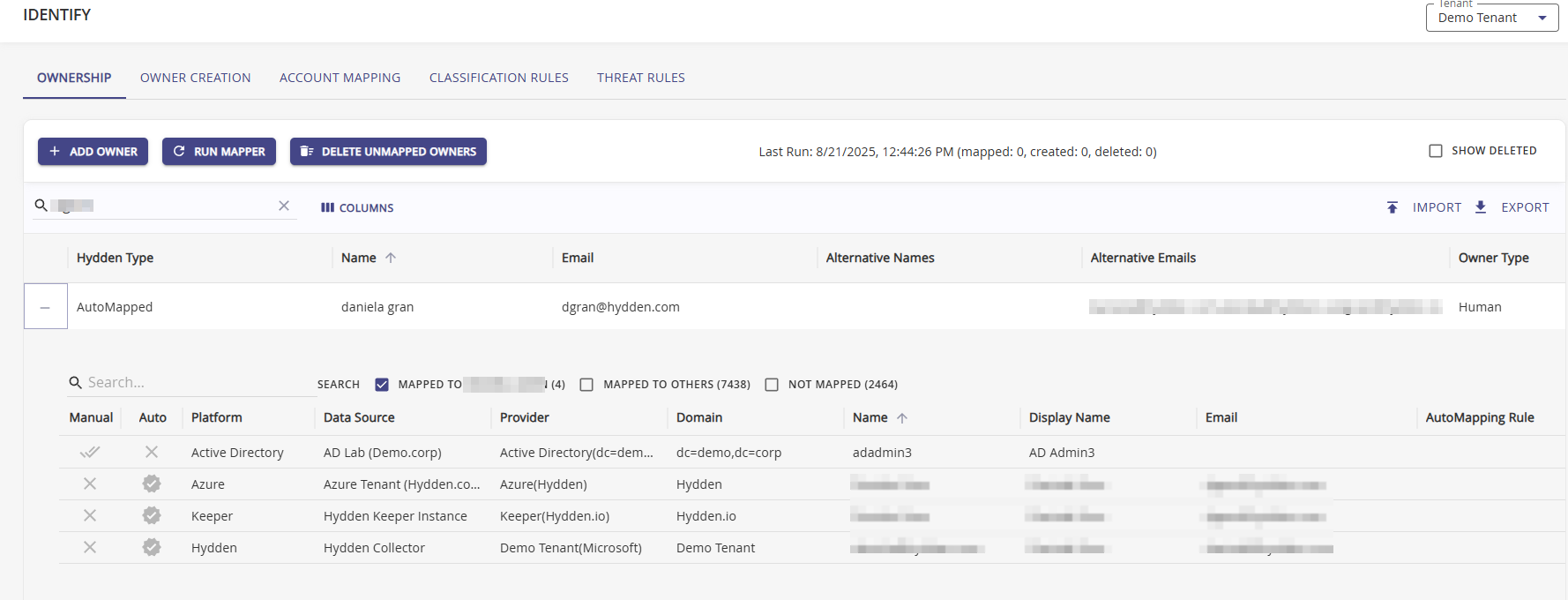The image size is (1568, 600).
Task: Enable the Show Deleted checkbox
Action: pos(1436,151)
